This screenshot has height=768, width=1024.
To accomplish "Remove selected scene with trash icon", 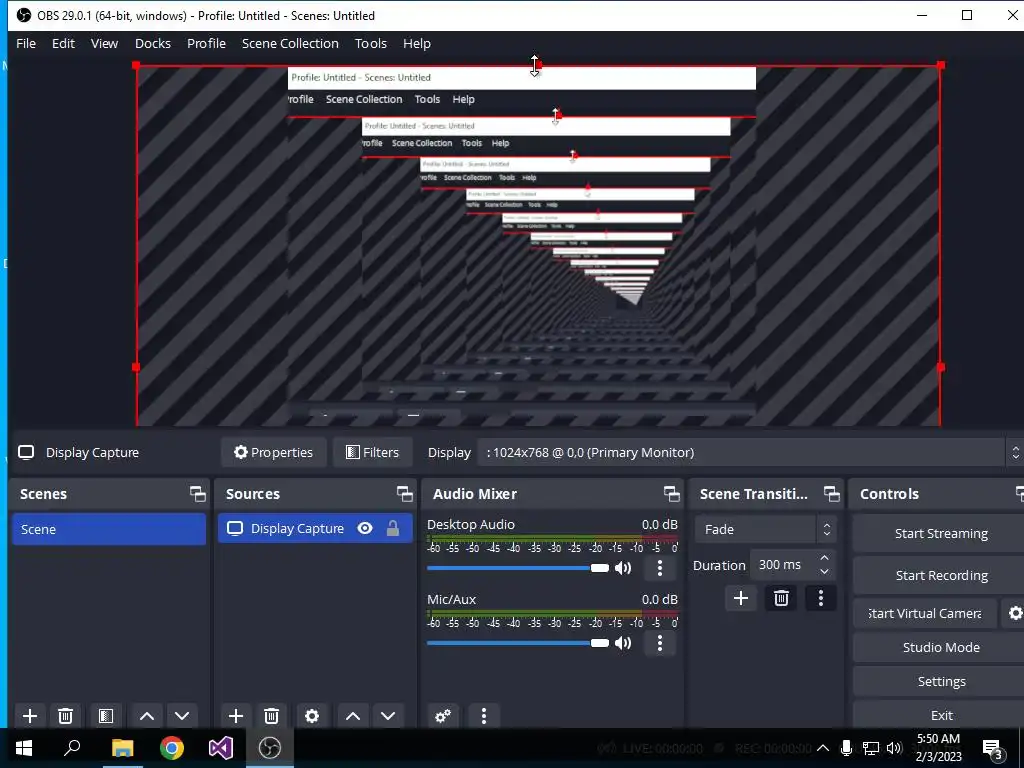I will (65, 716).
